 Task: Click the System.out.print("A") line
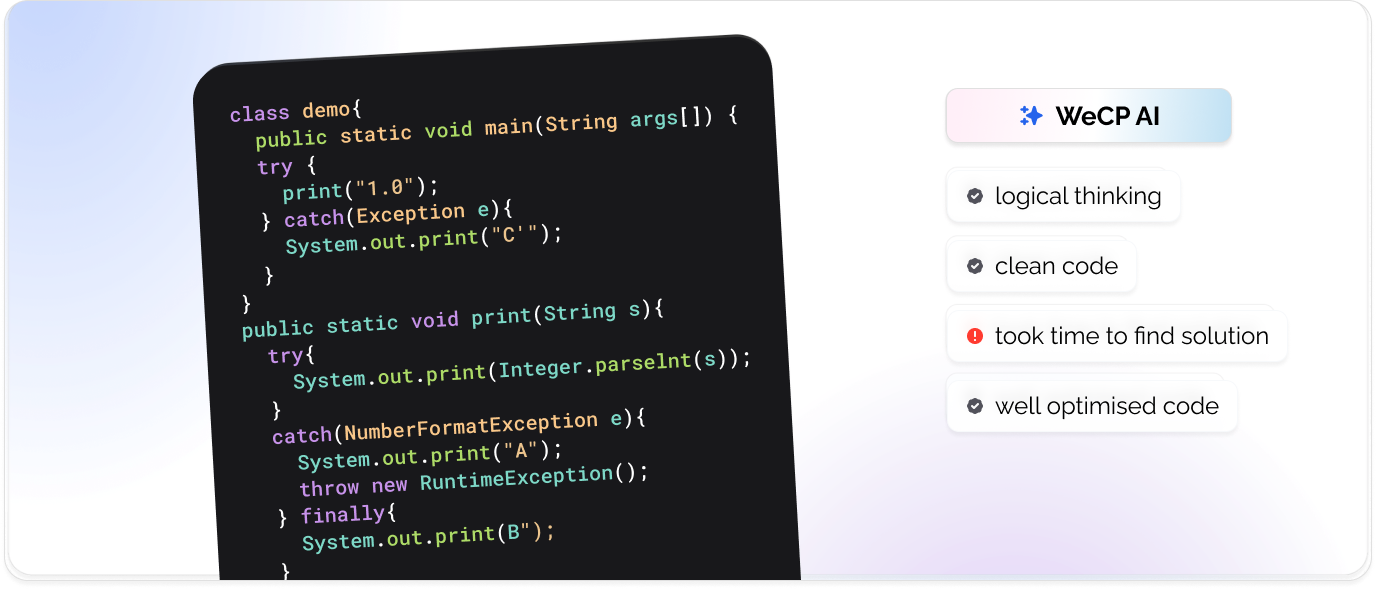(430, 455)
